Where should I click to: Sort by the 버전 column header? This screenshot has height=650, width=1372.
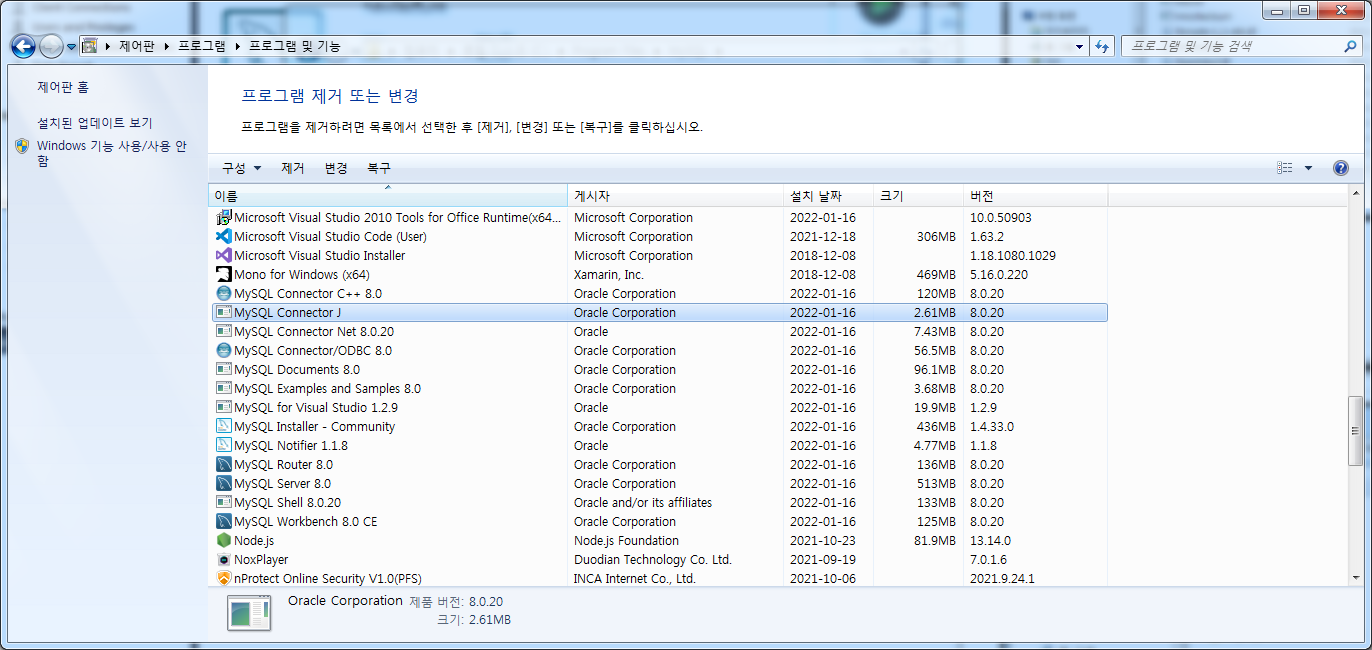pyautogui.click(x=1035, y=196)
